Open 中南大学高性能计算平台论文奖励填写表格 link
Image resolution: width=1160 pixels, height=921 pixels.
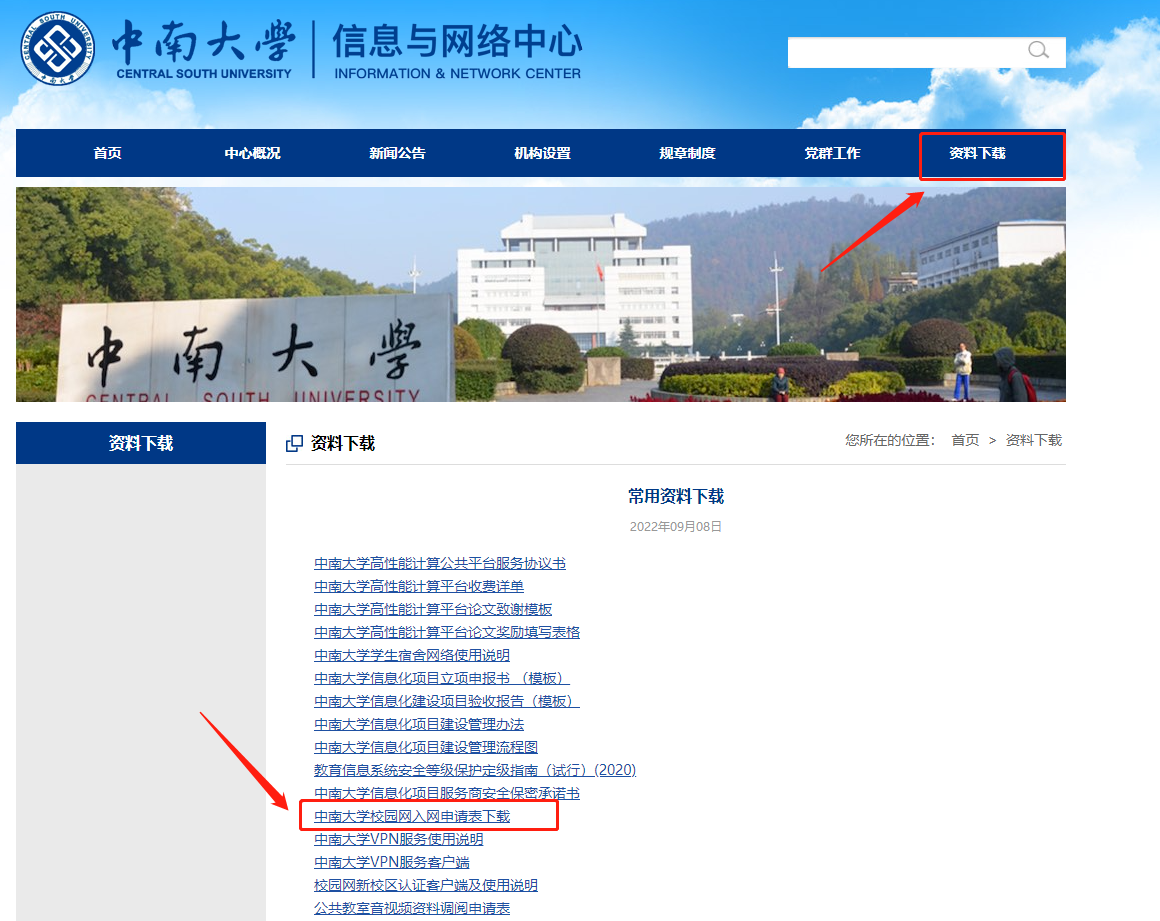447,632
